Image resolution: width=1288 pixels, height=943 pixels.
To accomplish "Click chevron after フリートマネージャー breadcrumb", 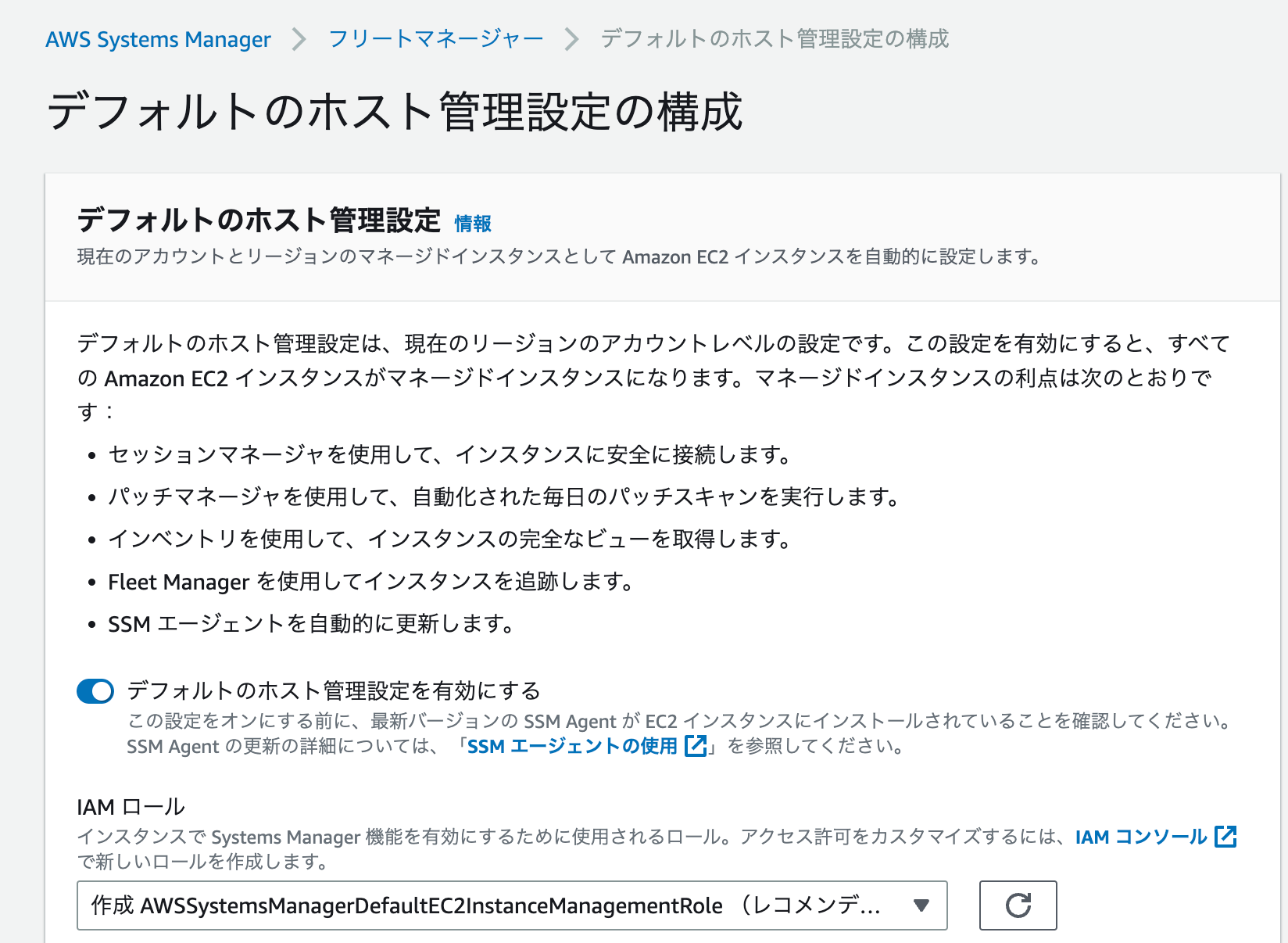I will [x=571, y=39].
